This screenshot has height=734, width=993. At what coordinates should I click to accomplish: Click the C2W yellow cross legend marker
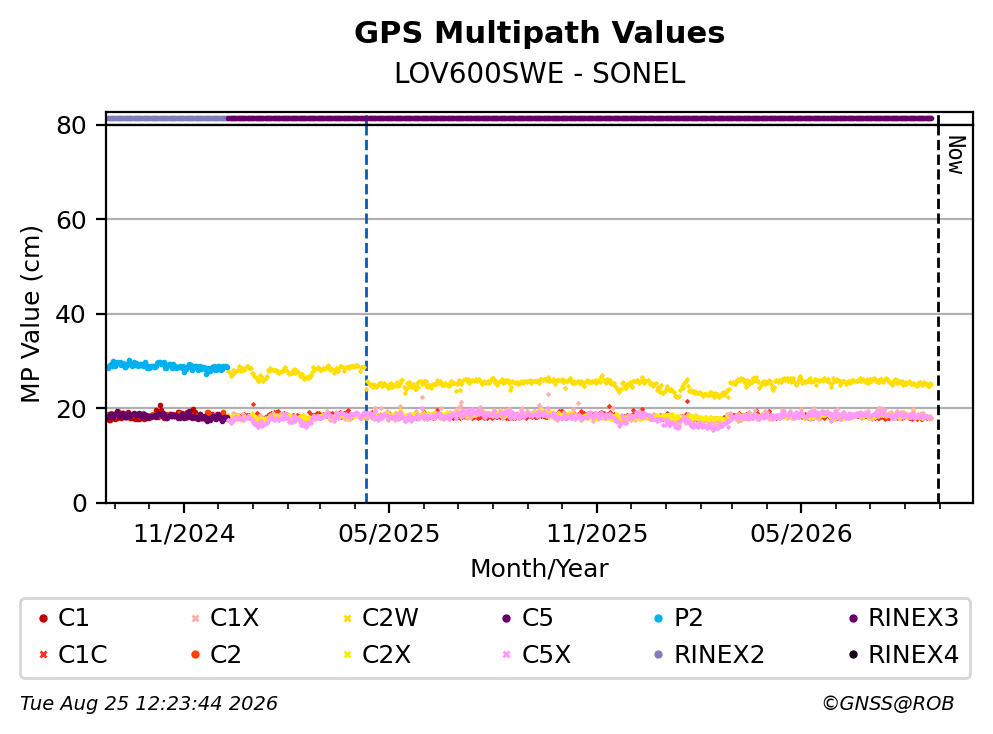(347, 618)
